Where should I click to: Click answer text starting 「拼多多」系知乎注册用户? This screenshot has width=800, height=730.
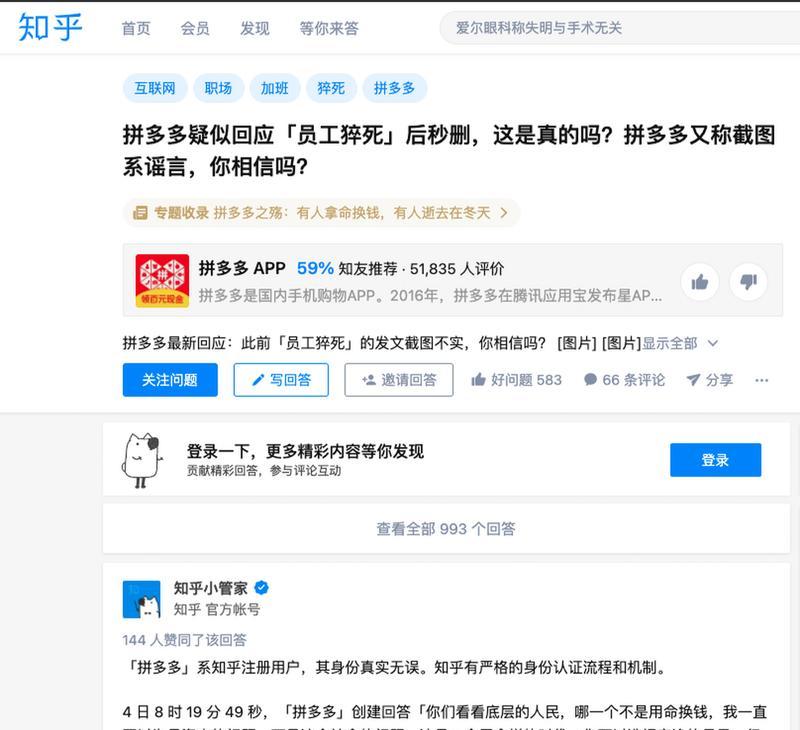(x=395, y=667)
